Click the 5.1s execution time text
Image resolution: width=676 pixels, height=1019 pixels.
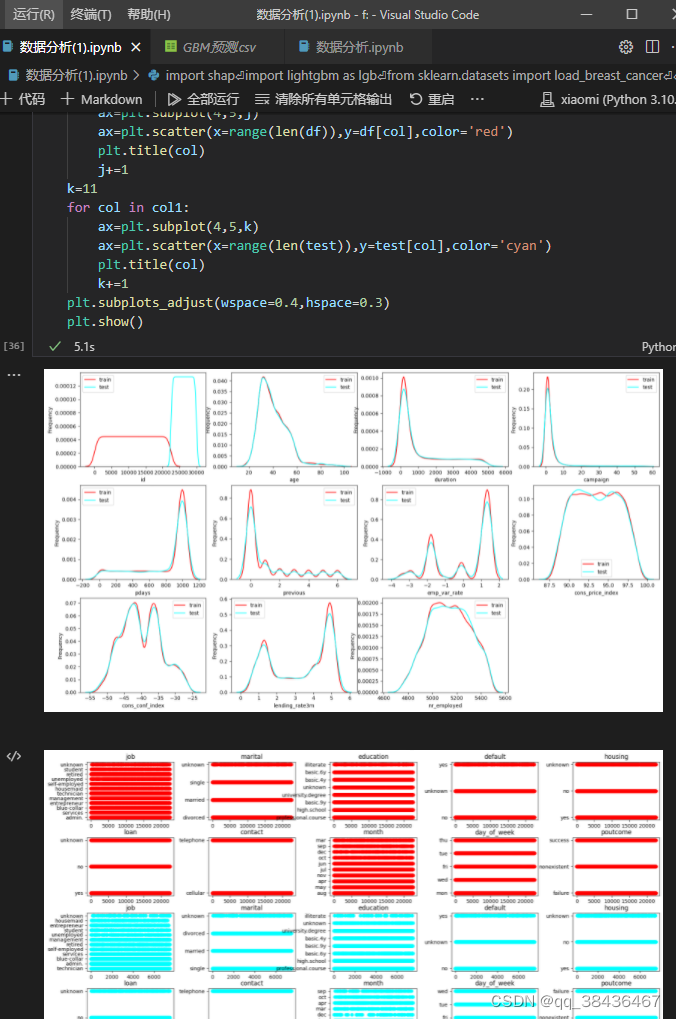tap(84, 347)
